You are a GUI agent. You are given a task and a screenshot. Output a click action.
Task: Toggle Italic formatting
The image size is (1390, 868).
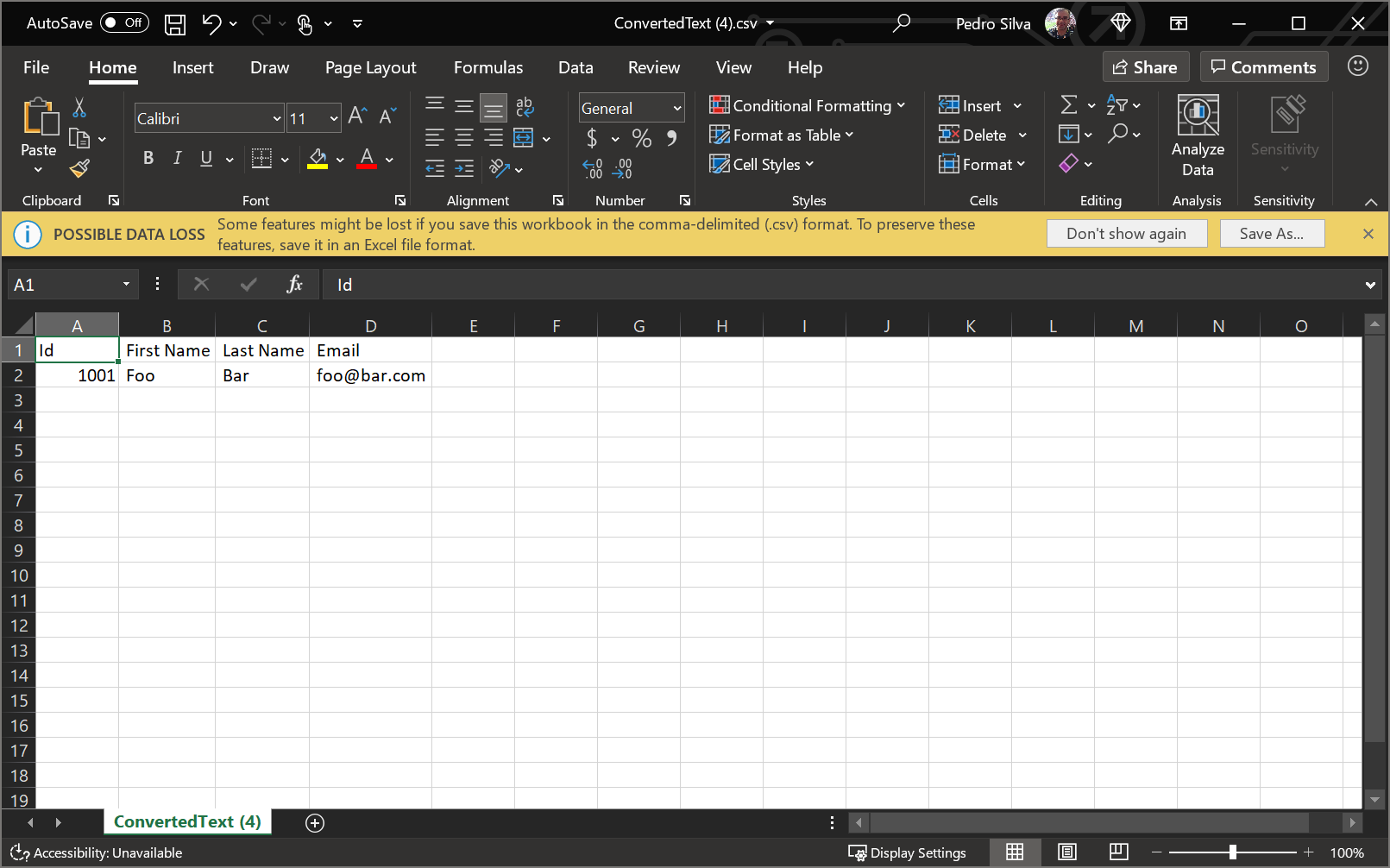177,158
